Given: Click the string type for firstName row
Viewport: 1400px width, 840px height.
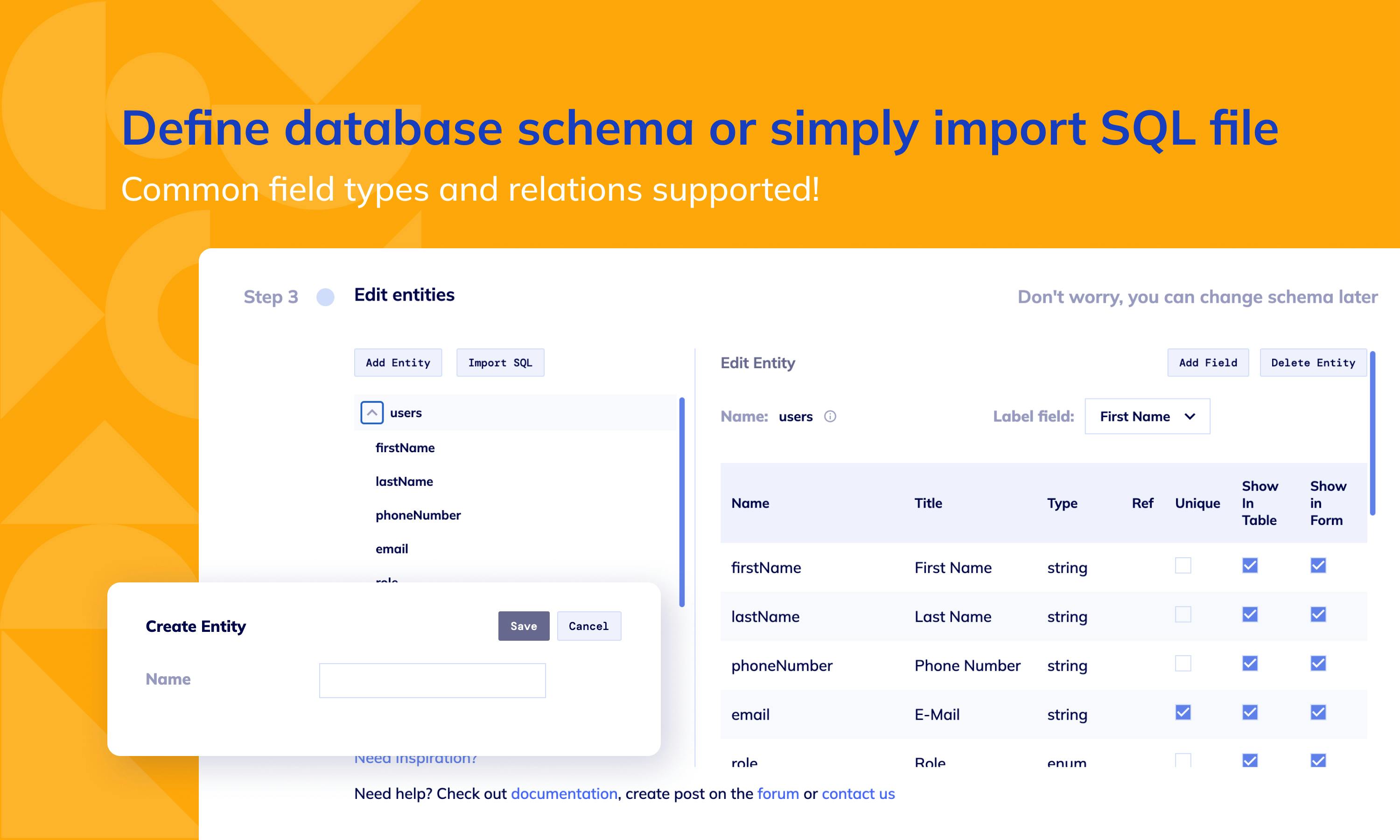Looking at the screenshot, I should coord(1067,568).
